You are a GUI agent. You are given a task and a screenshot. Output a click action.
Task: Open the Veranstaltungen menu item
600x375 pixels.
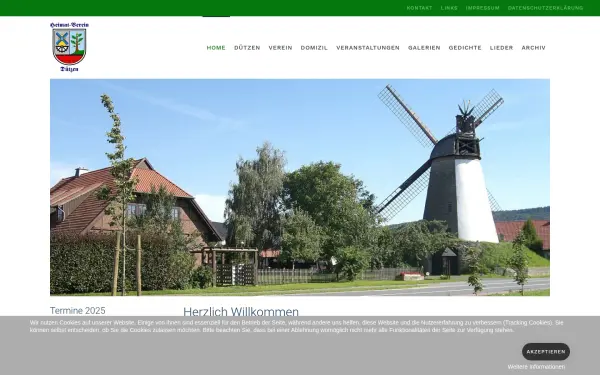(368, 48)
